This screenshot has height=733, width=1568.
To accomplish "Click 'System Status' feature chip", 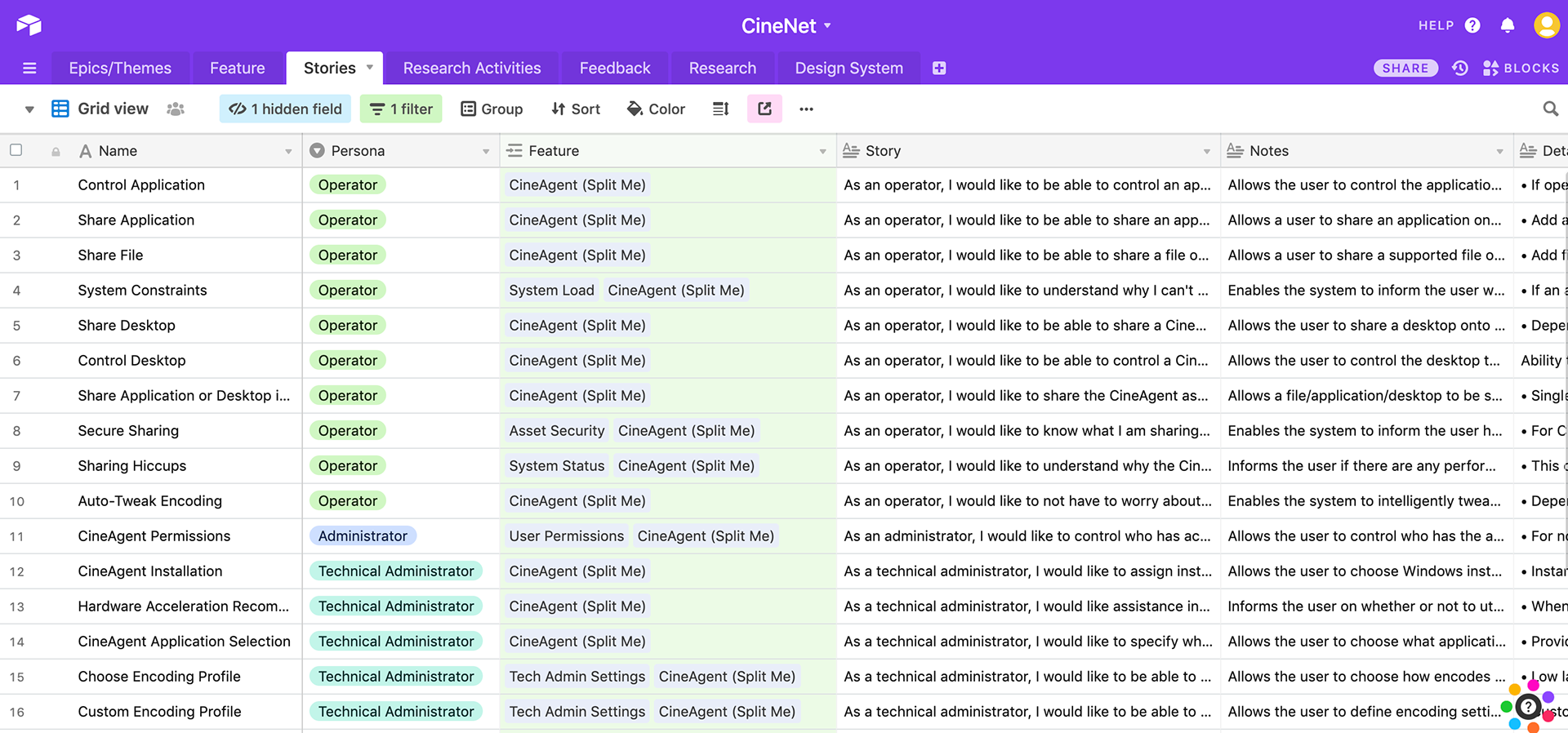I will pos(557,466).
